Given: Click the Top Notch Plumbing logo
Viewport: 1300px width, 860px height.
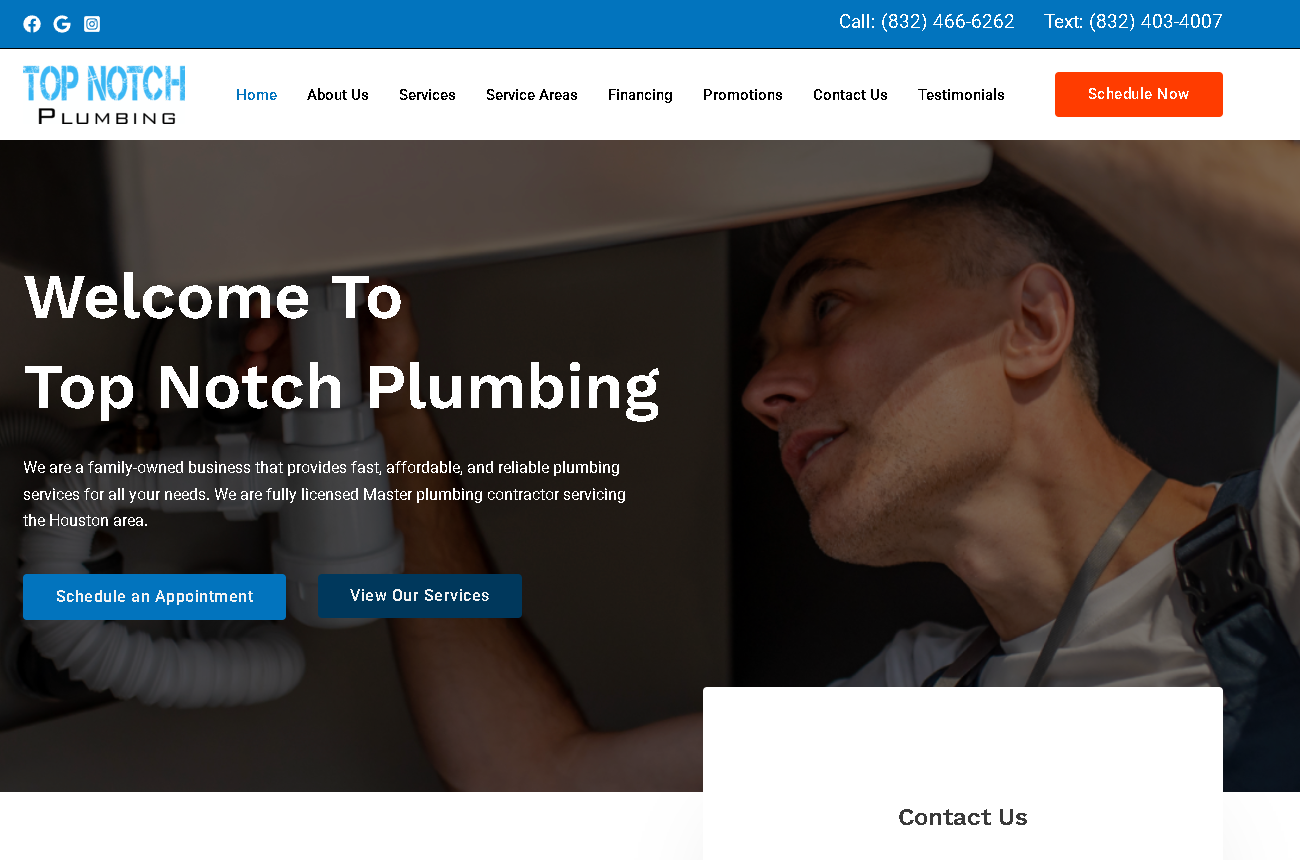Looking at the screenshot, I should [104, 95].
